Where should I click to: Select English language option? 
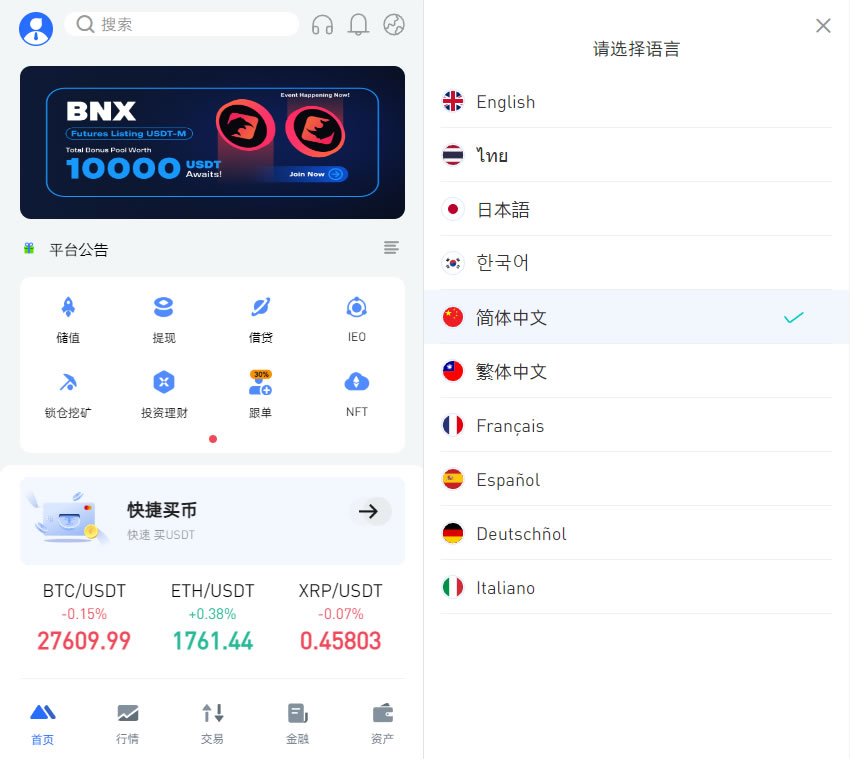tap(636, 101)
